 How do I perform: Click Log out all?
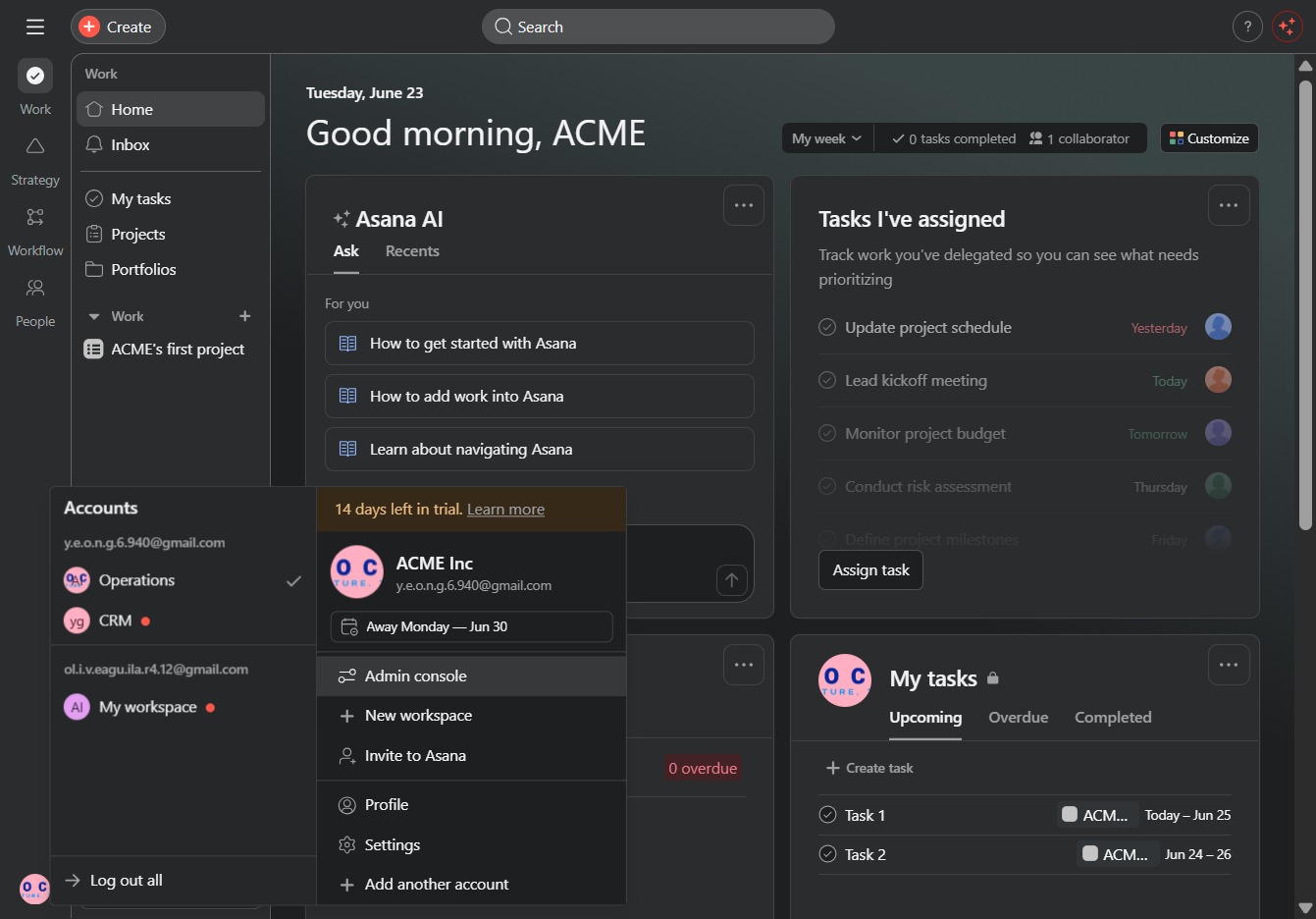pyautogui.click(x=183, y=881)
